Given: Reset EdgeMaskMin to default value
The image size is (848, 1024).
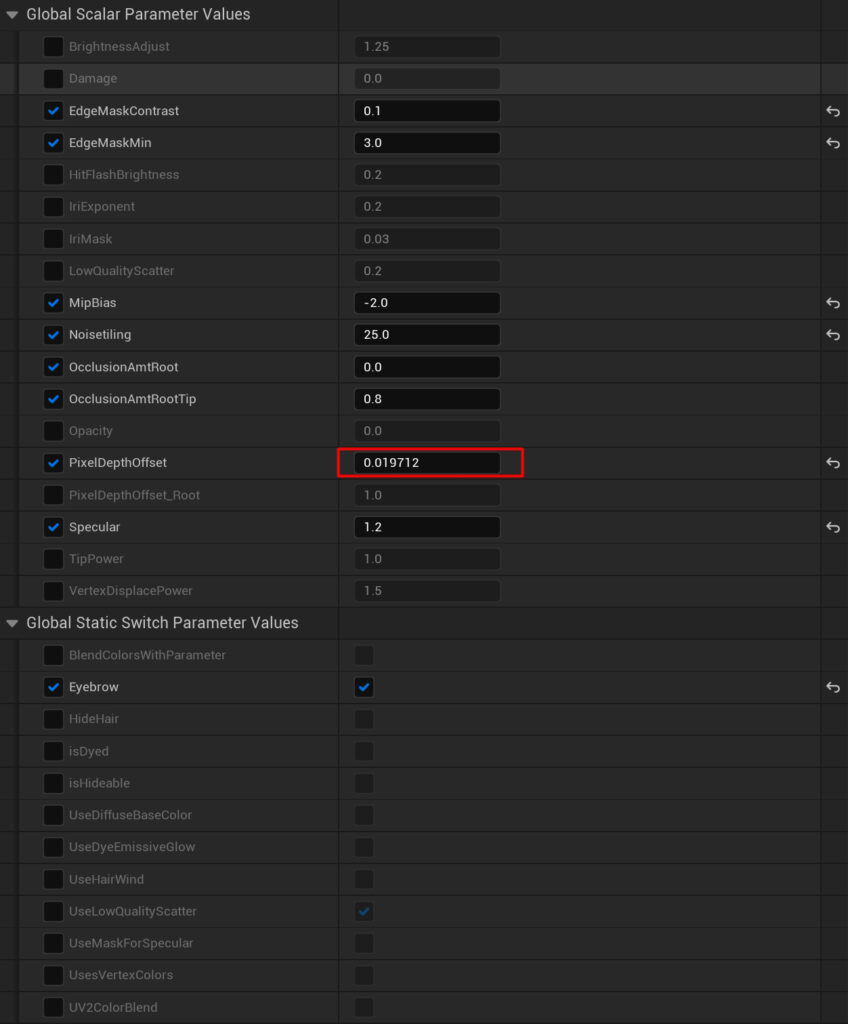Looking at the screenshot, I should click(x=832, y=143).
